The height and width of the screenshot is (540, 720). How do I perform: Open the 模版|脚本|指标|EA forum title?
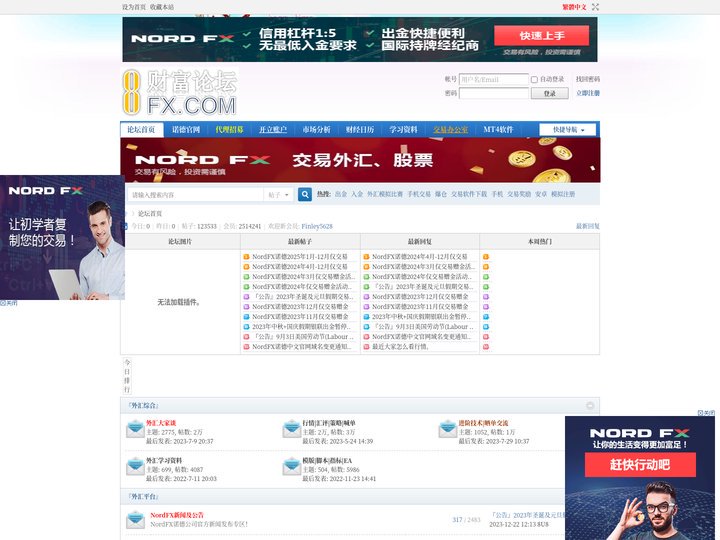(x=327, y=460)
